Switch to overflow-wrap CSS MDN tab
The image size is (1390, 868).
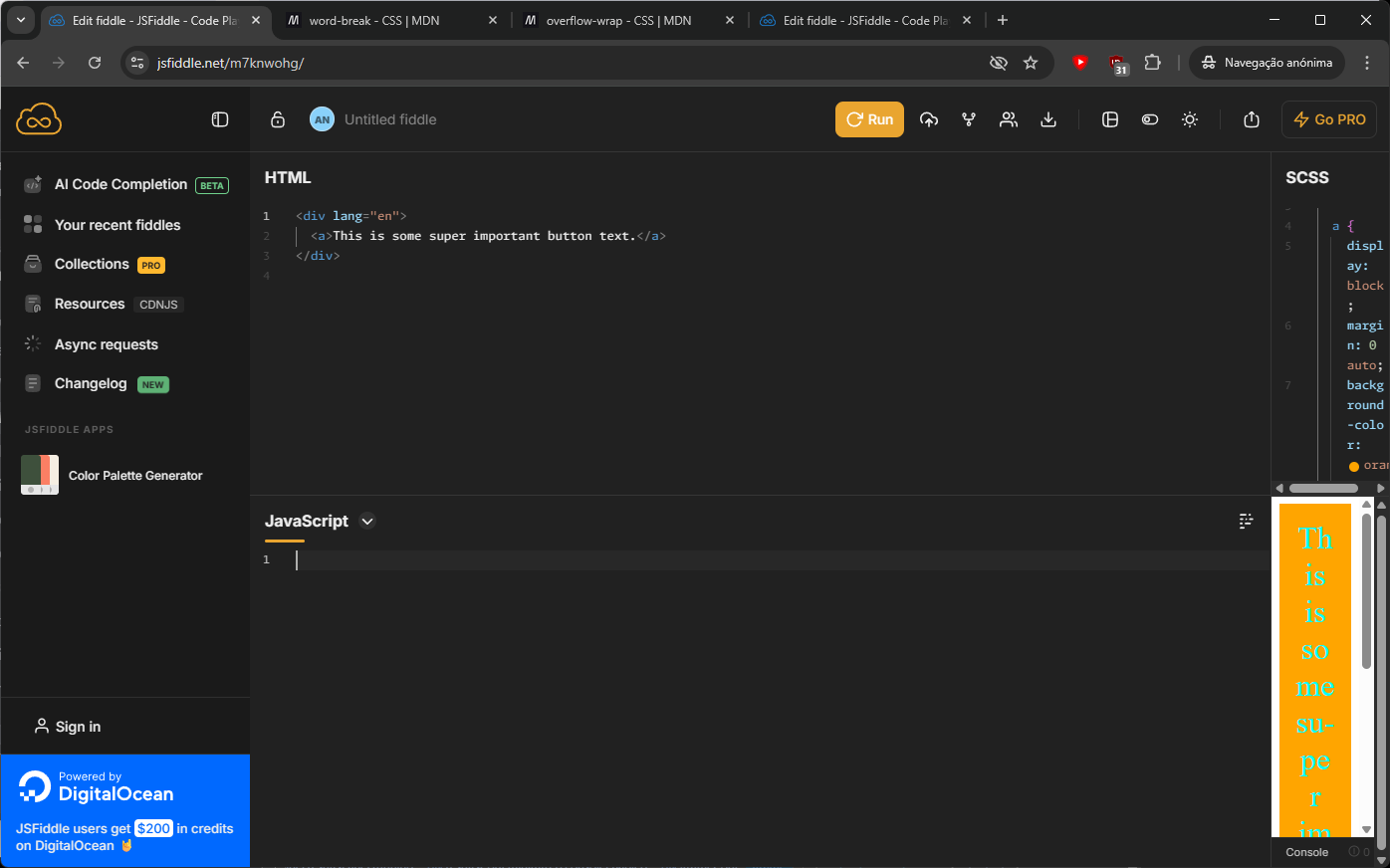(618, 20)
